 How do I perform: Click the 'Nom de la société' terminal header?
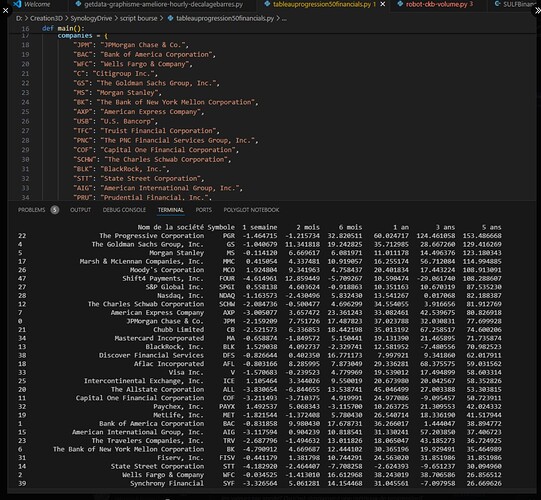[170, 227]
